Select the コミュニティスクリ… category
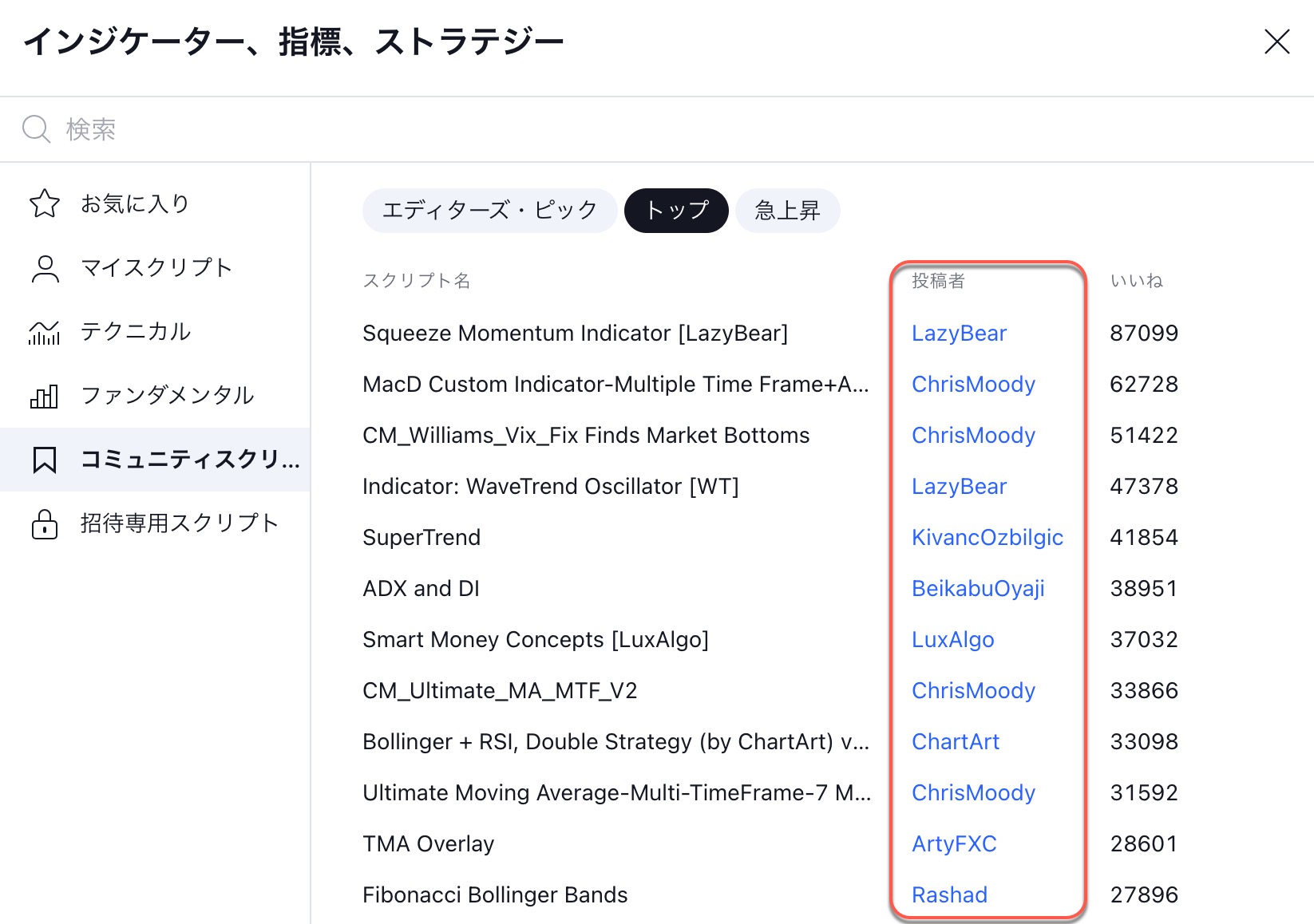This screenshot has height=924, width=1314. [x=155, y=460]
